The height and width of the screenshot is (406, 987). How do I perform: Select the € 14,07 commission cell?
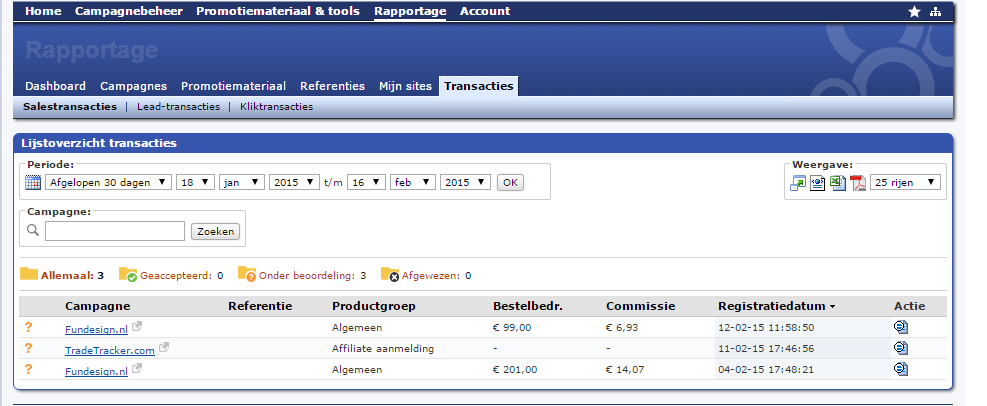coord(625,369)
